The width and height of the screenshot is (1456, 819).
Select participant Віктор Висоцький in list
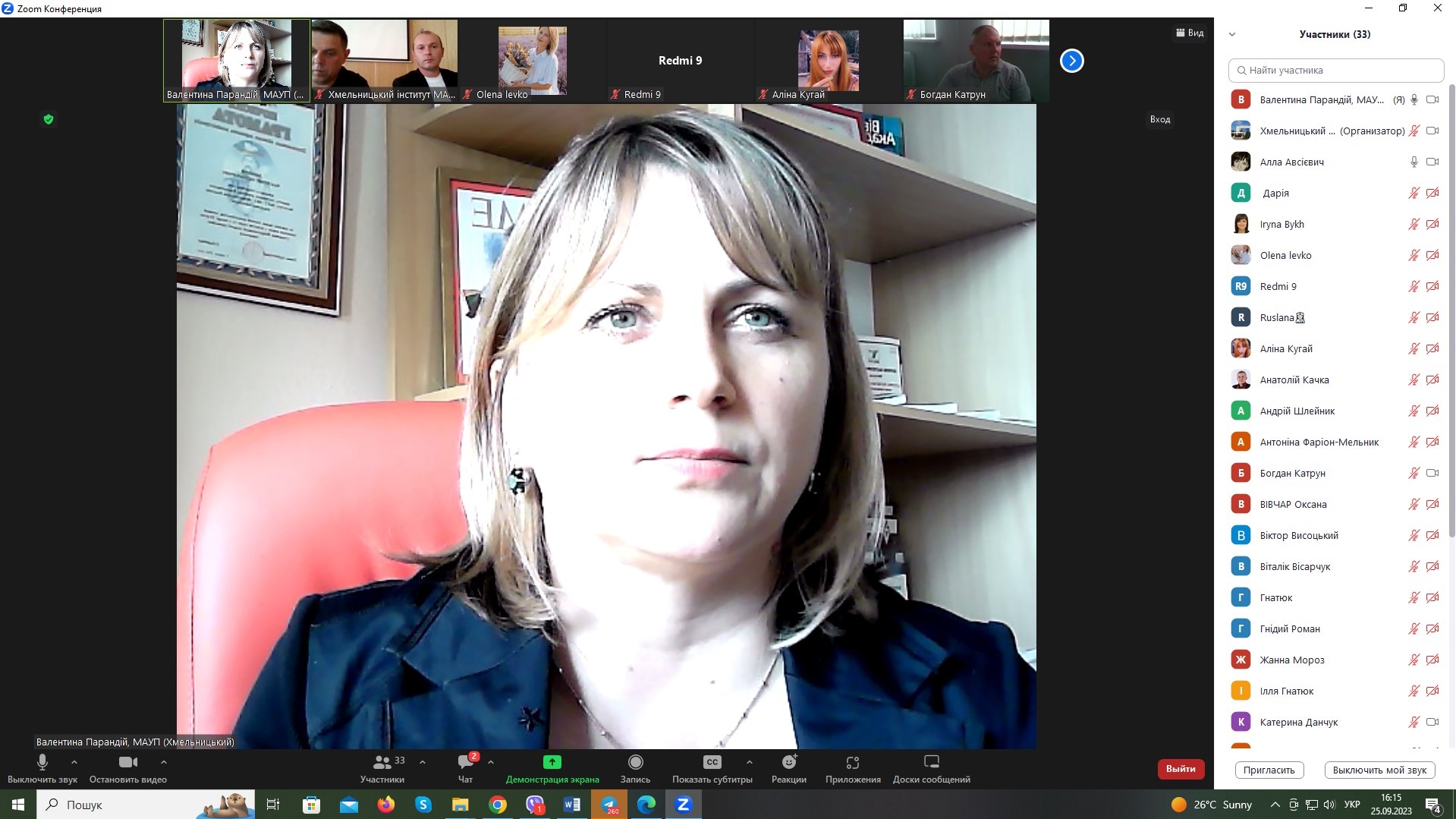(1336, 535)
